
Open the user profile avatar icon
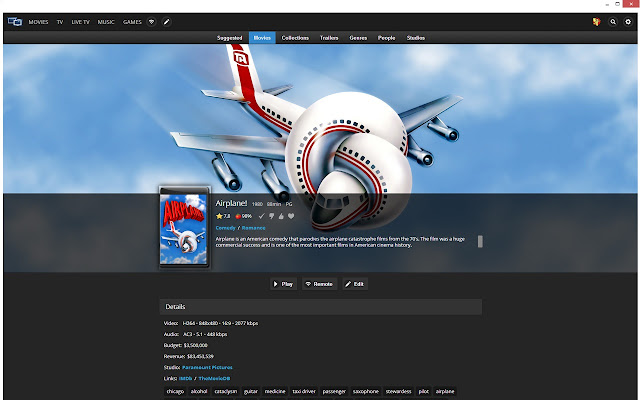click(x=596, y=22)
